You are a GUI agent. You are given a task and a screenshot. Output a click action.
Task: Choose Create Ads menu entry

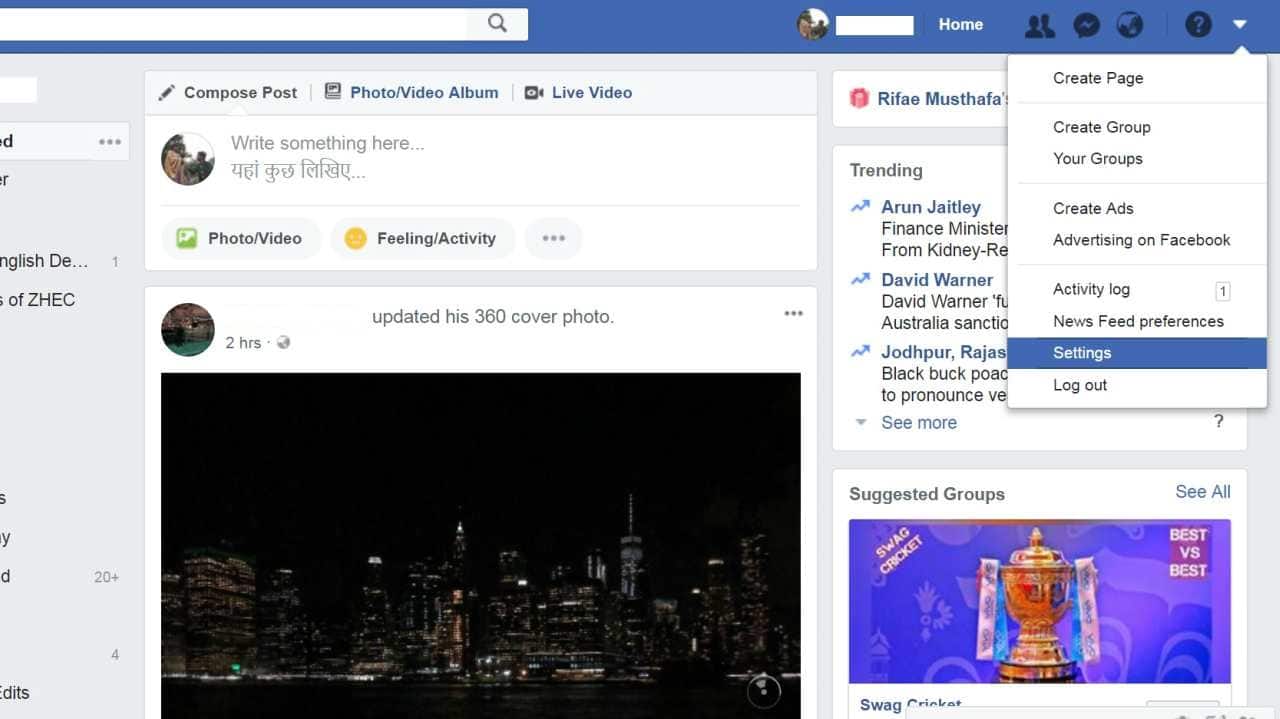pyautogui.click(x=1093, y=208)
